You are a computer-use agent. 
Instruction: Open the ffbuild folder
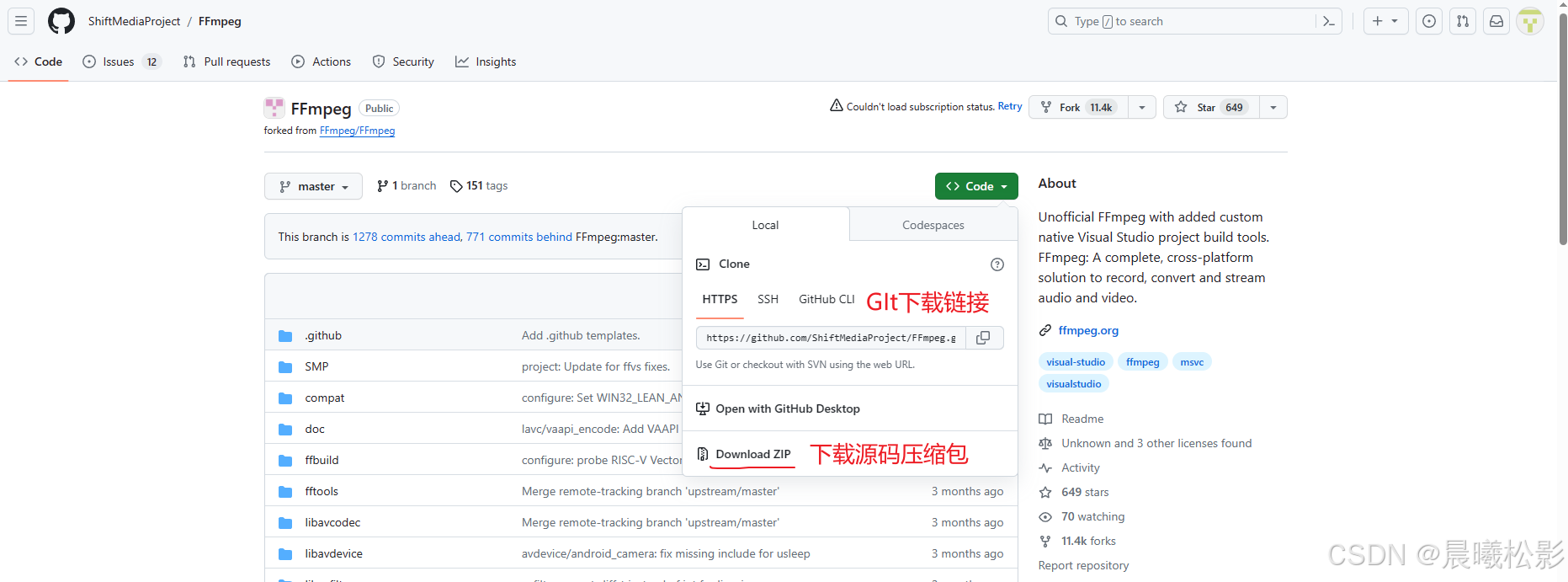pos(322,460)
